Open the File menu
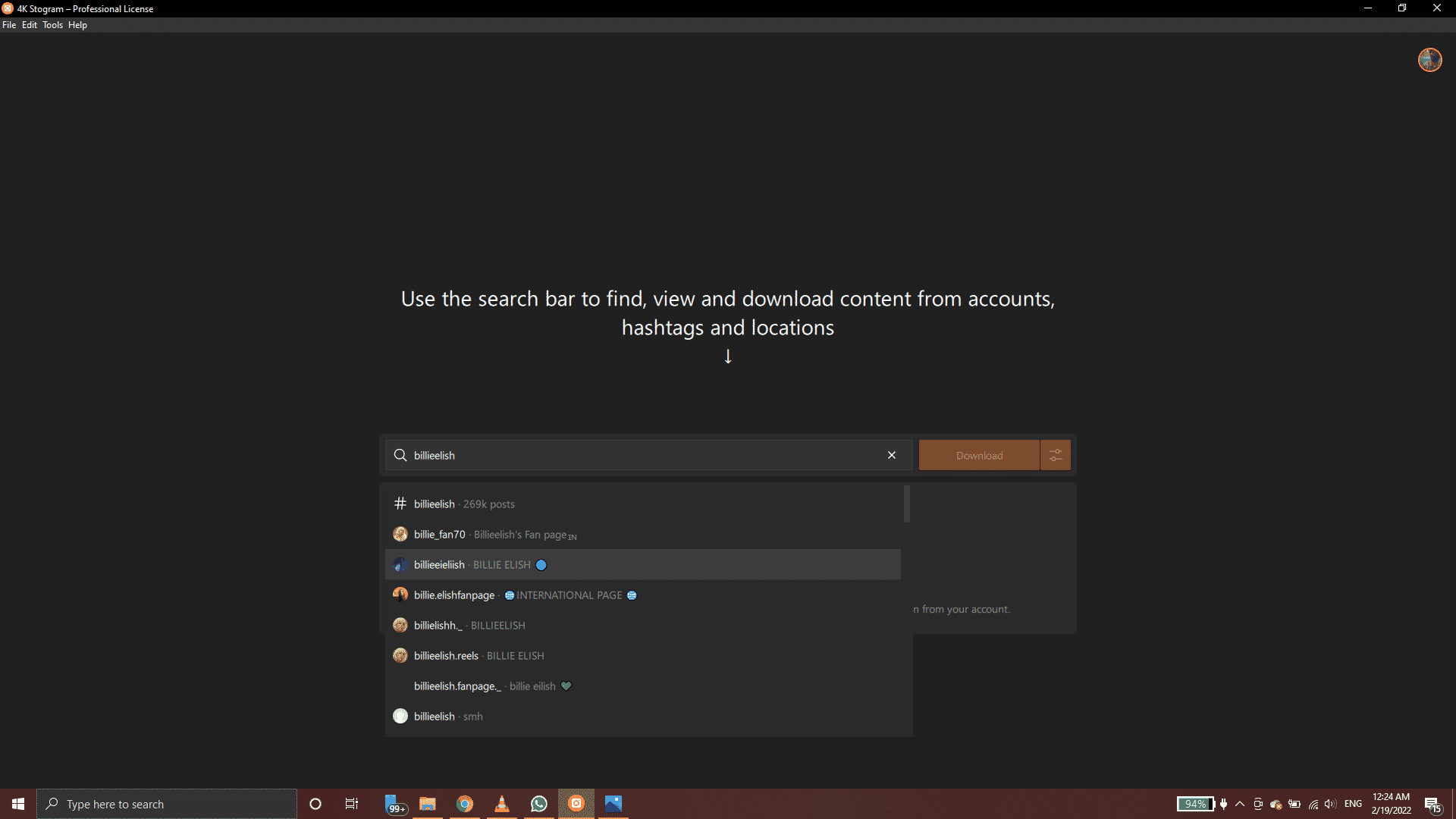Image resolution: width=1456 pixels, height=819 pixels. tap(9, 25)
